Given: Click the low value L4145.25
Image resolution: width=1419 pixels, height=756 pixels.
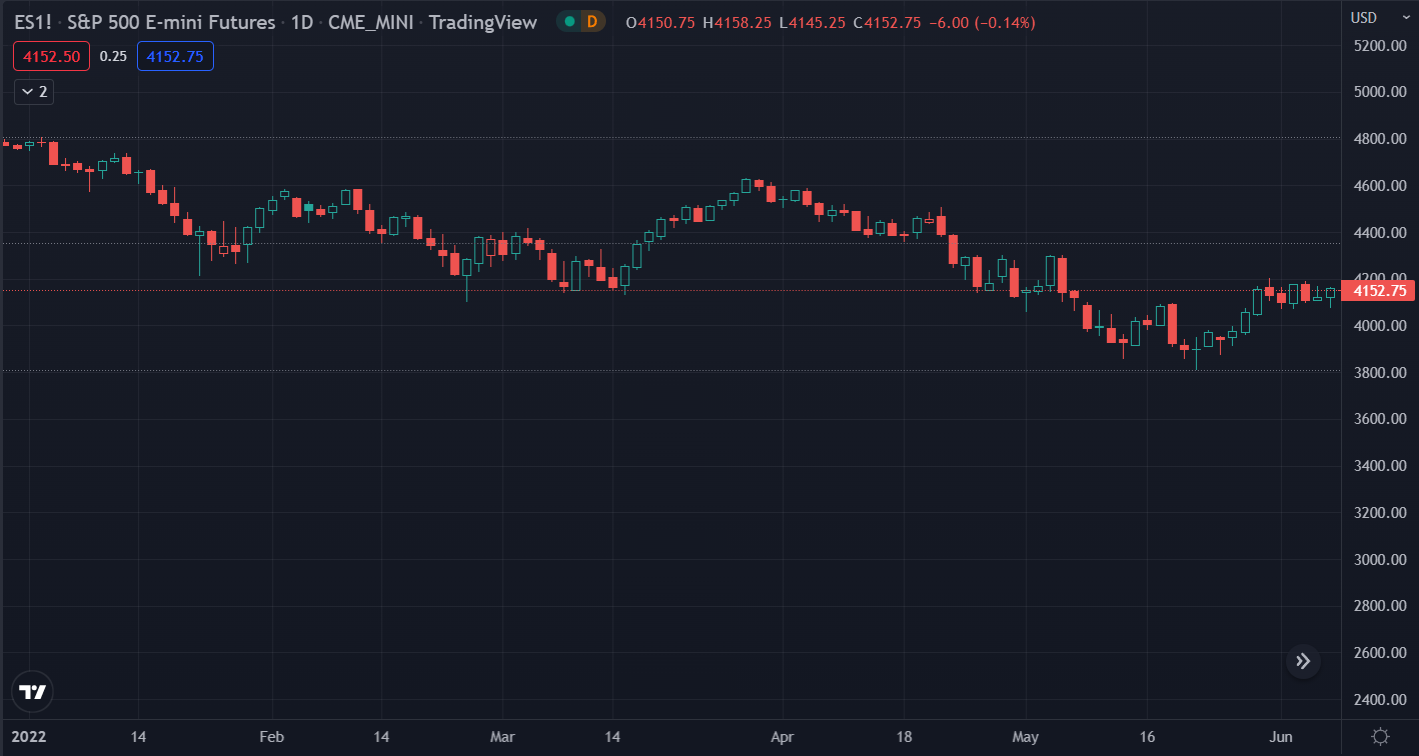Looking at the screenshot, I should (x=812, y=22).
